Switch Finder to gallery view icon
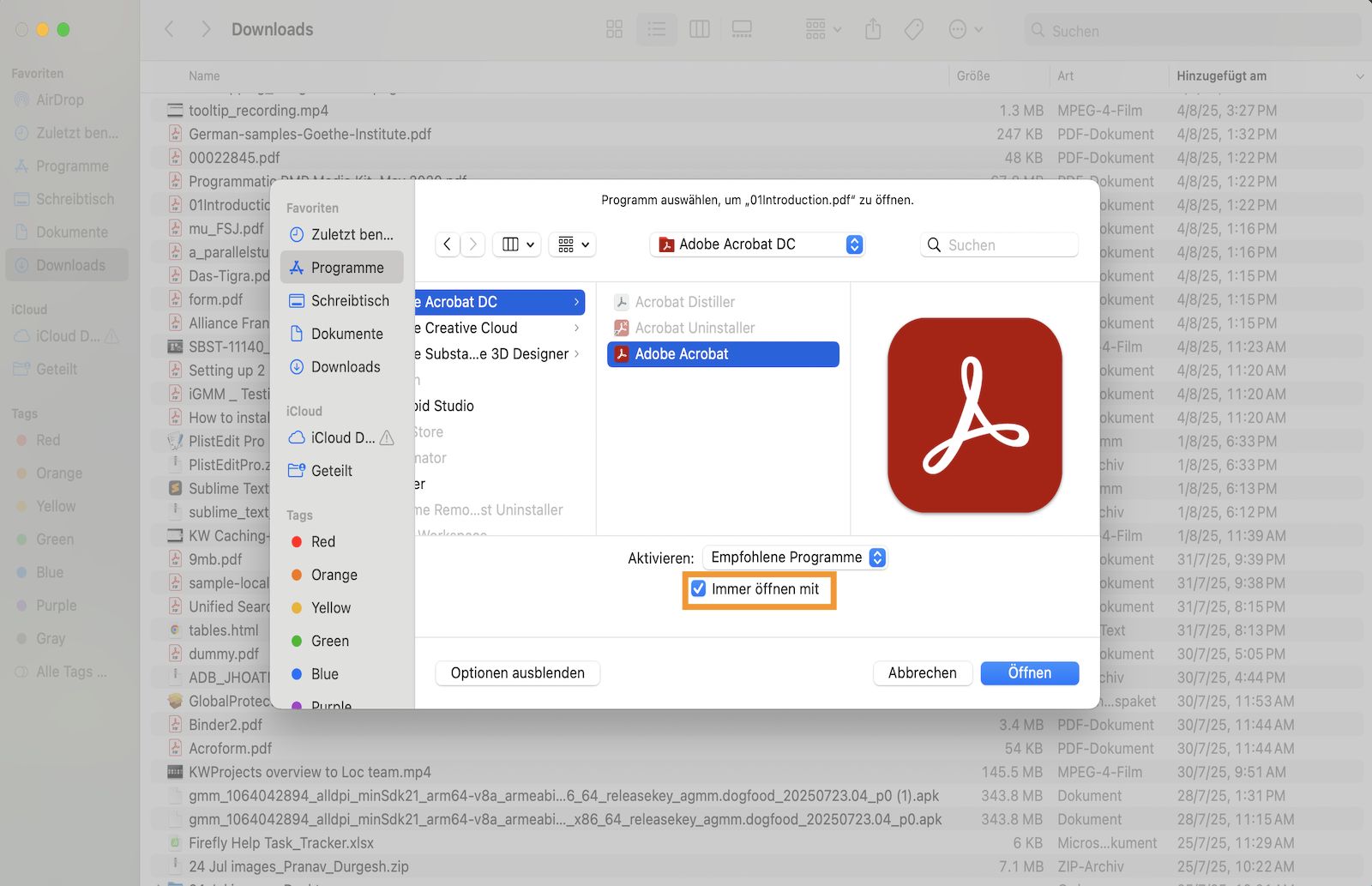1372x886 pixels. 741,29
